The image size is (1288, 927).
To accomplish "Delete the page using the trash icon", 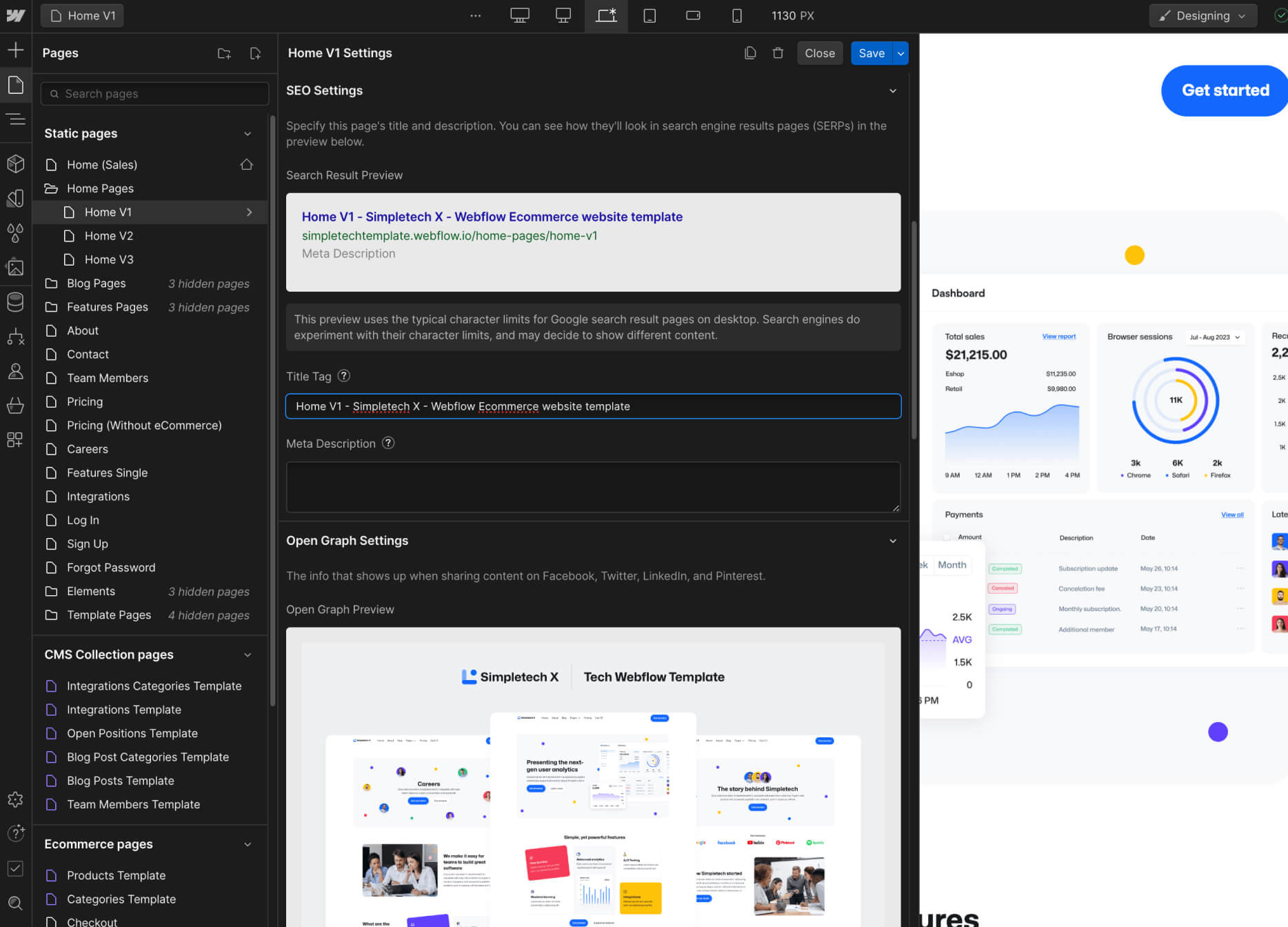I will click(x=778, y=52).
